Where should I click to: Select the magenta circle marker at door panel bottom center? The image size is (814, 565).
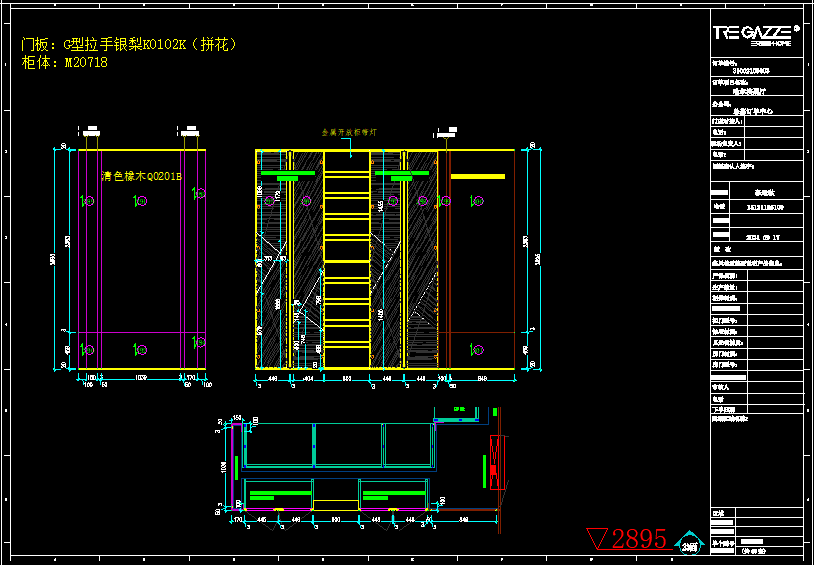138,350
